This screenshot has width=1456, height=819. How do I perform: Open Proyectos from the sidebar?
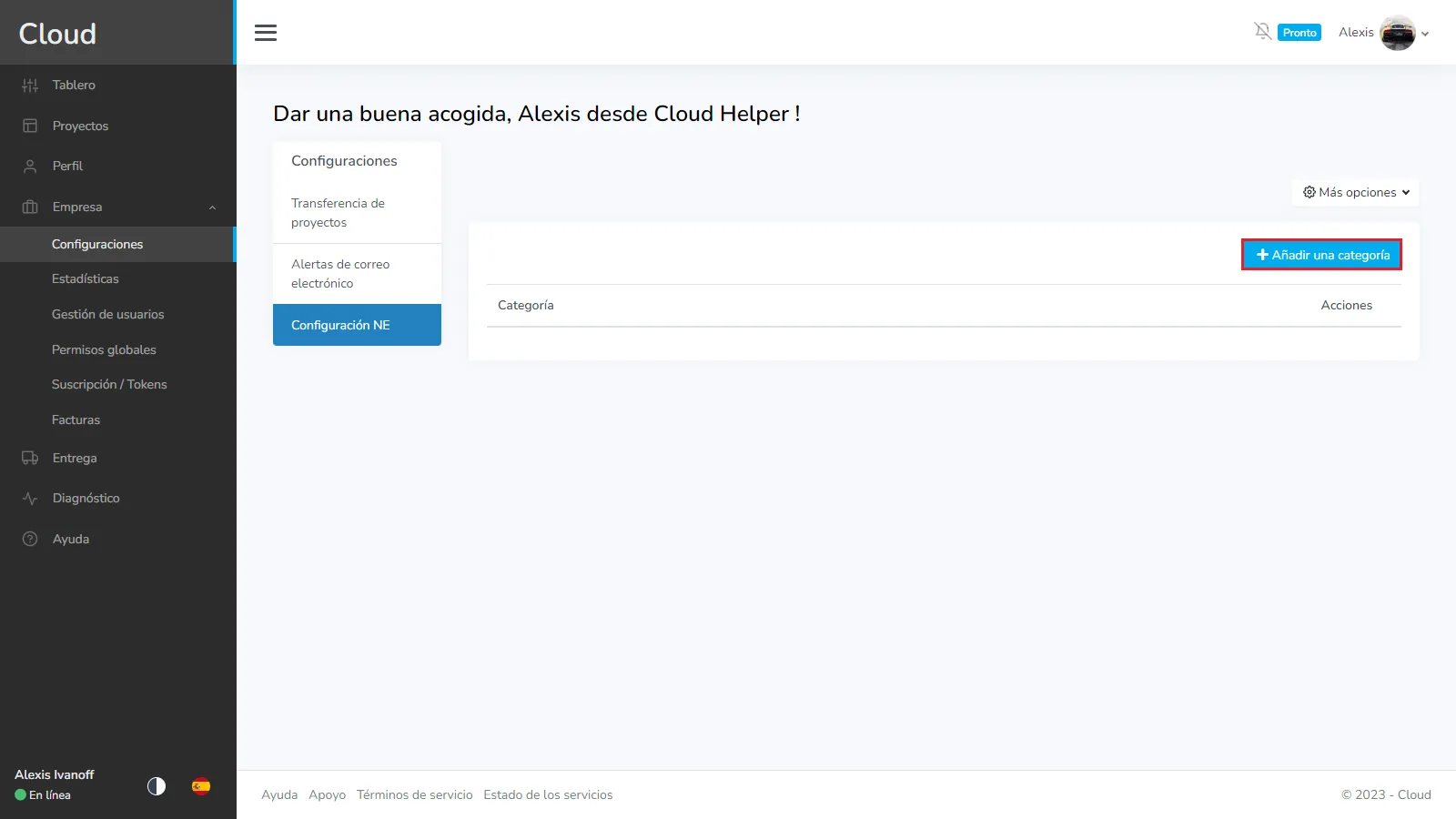80,126
